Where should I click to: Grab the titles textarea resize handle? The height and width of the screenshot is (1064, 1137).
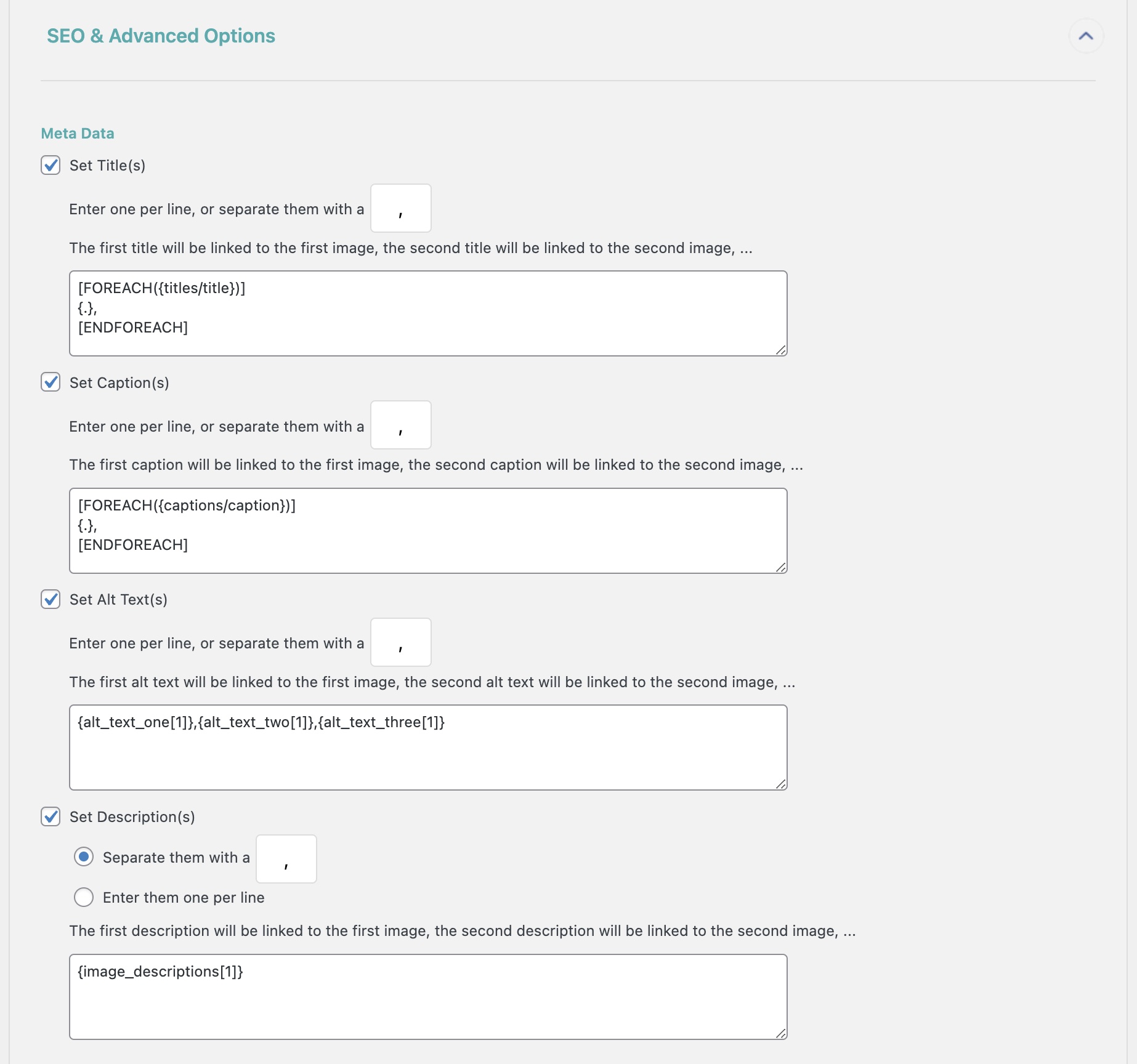781,350
